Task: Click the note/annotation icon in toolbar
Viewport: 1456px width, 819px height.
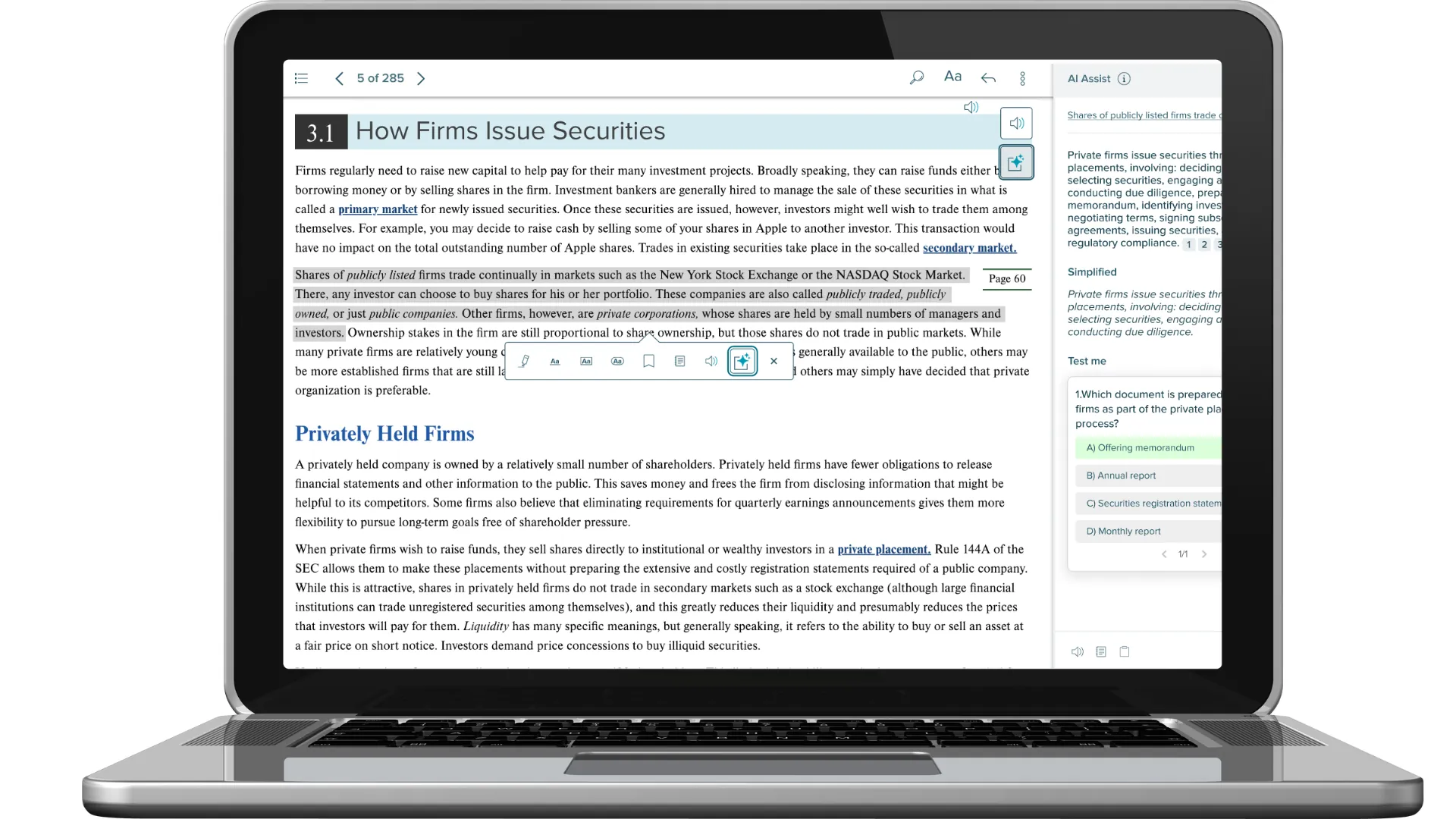Action: point(680,361)
